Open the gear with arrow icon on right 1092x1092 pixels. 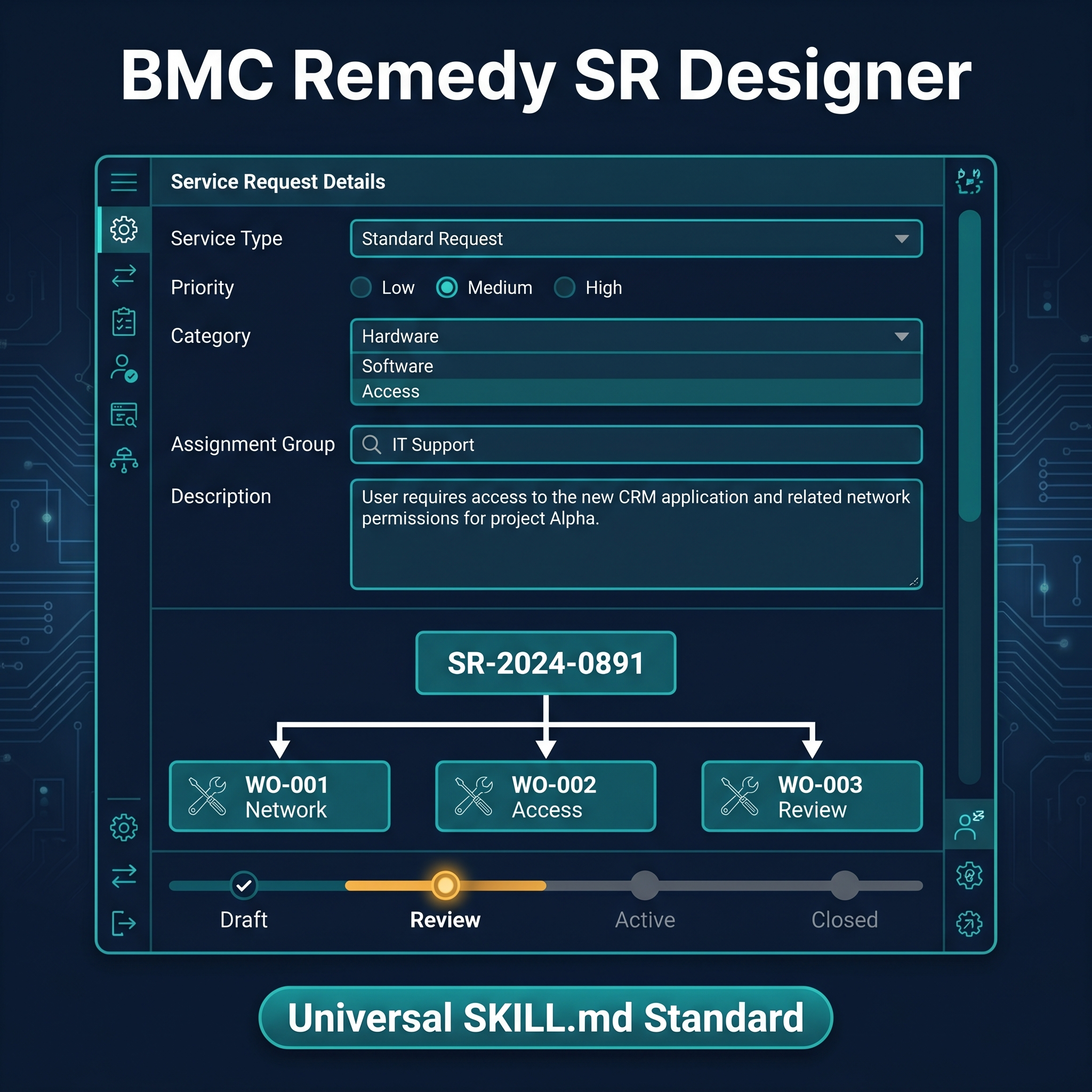(969, 924)
